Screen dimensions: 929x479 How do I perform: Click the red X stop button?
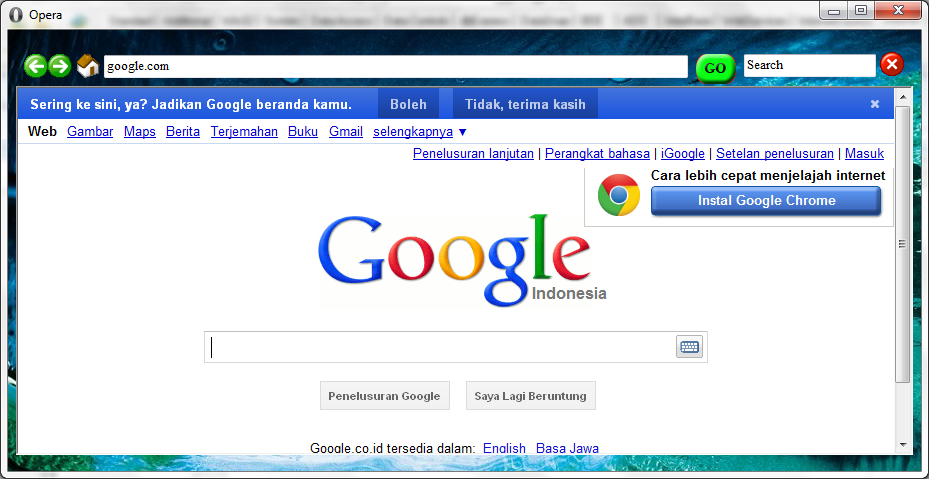pyautogui.click(x=892, y=64)
